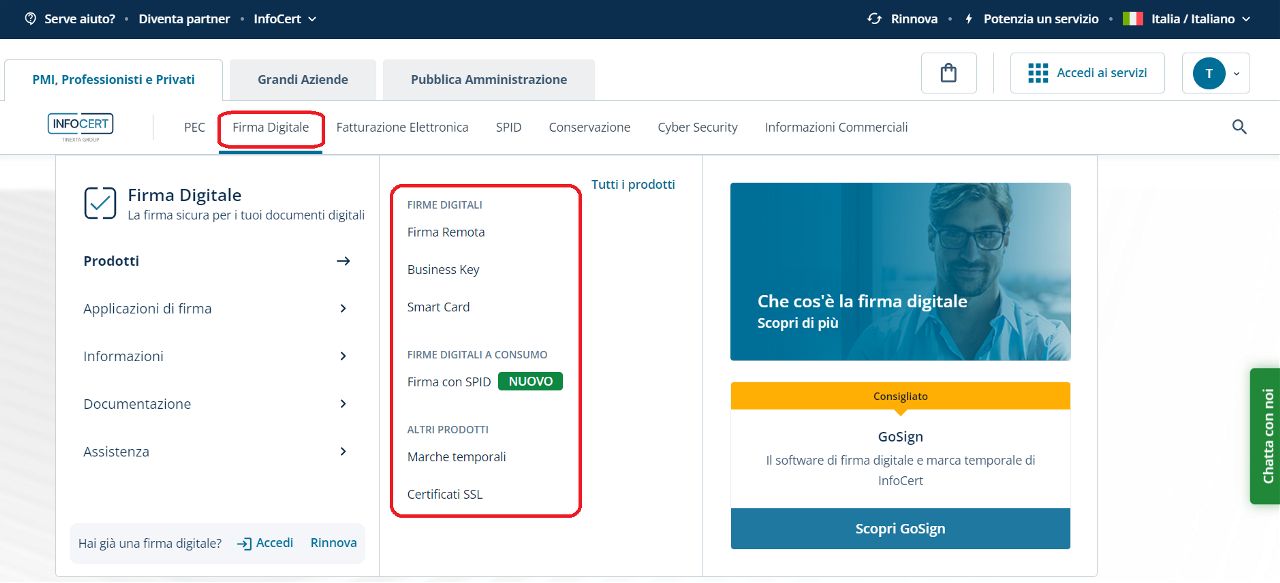Expand the Documentazione submenu
Image resolution: width=1280 pixels, height=583 pixels.
point(343,404)
